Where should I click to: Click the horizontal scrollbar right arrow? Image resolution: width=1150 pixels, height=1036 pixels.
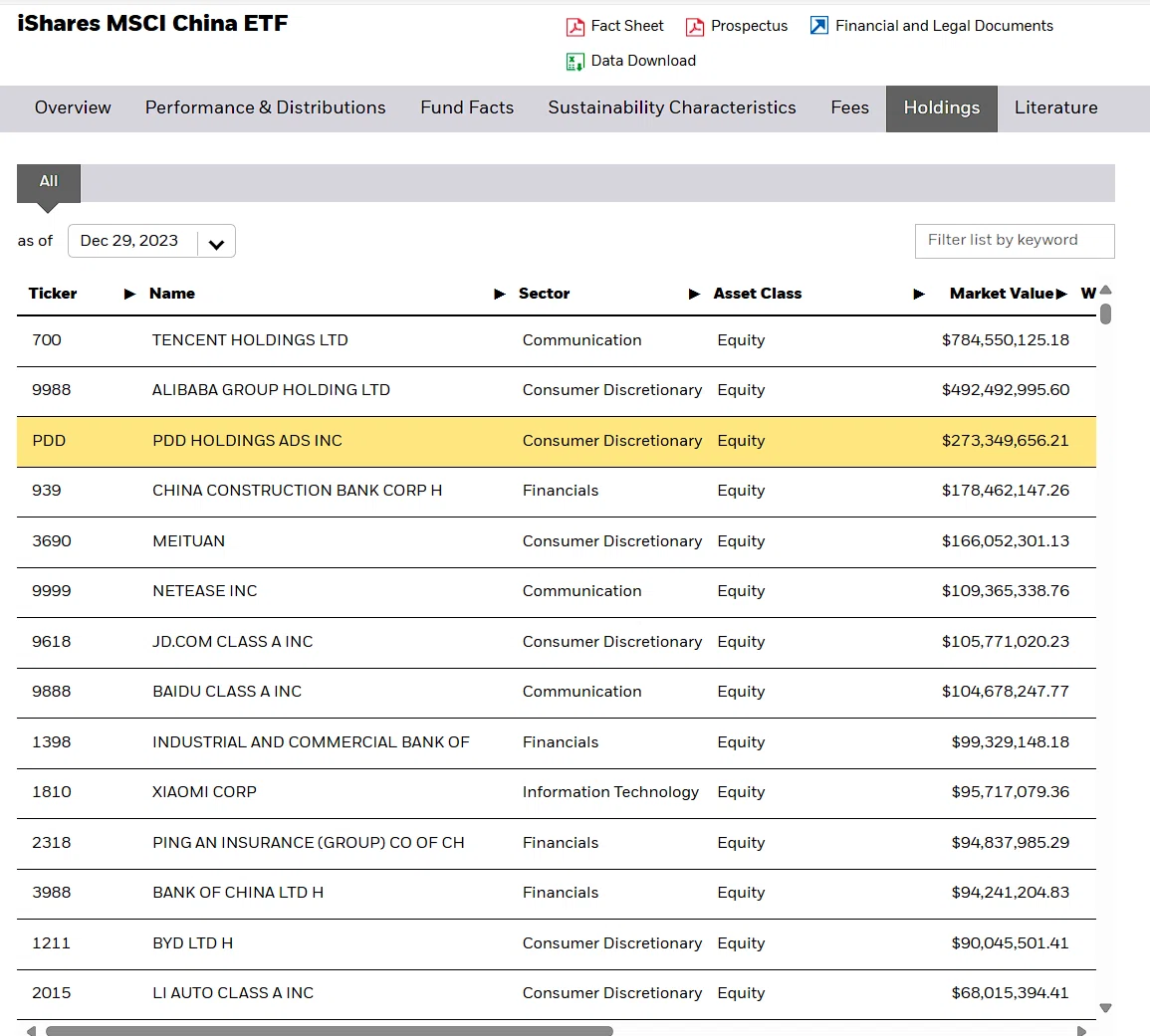click(1081, 1031)
